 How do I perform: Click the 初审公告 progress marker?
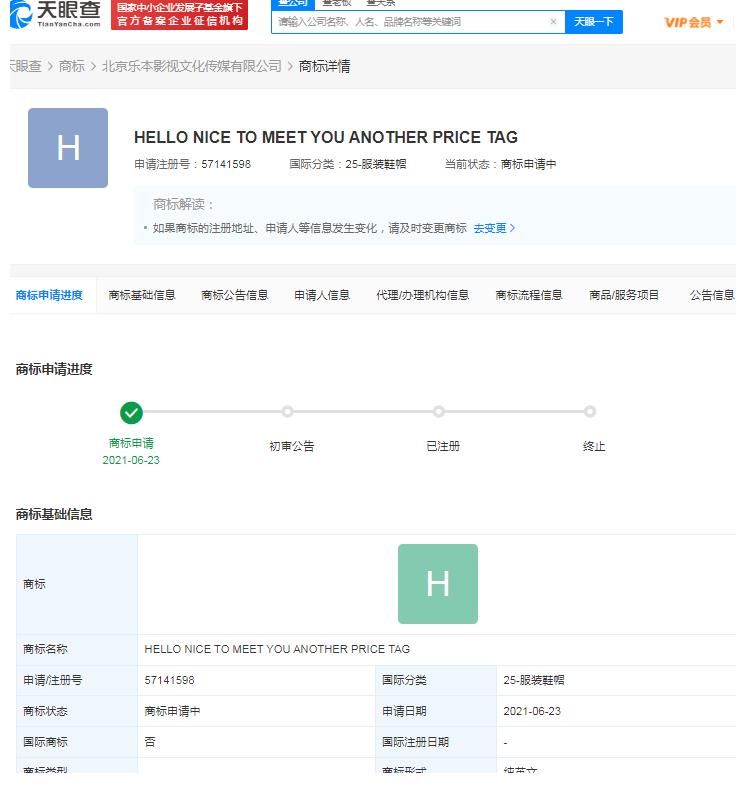click(x=287, y=412)
